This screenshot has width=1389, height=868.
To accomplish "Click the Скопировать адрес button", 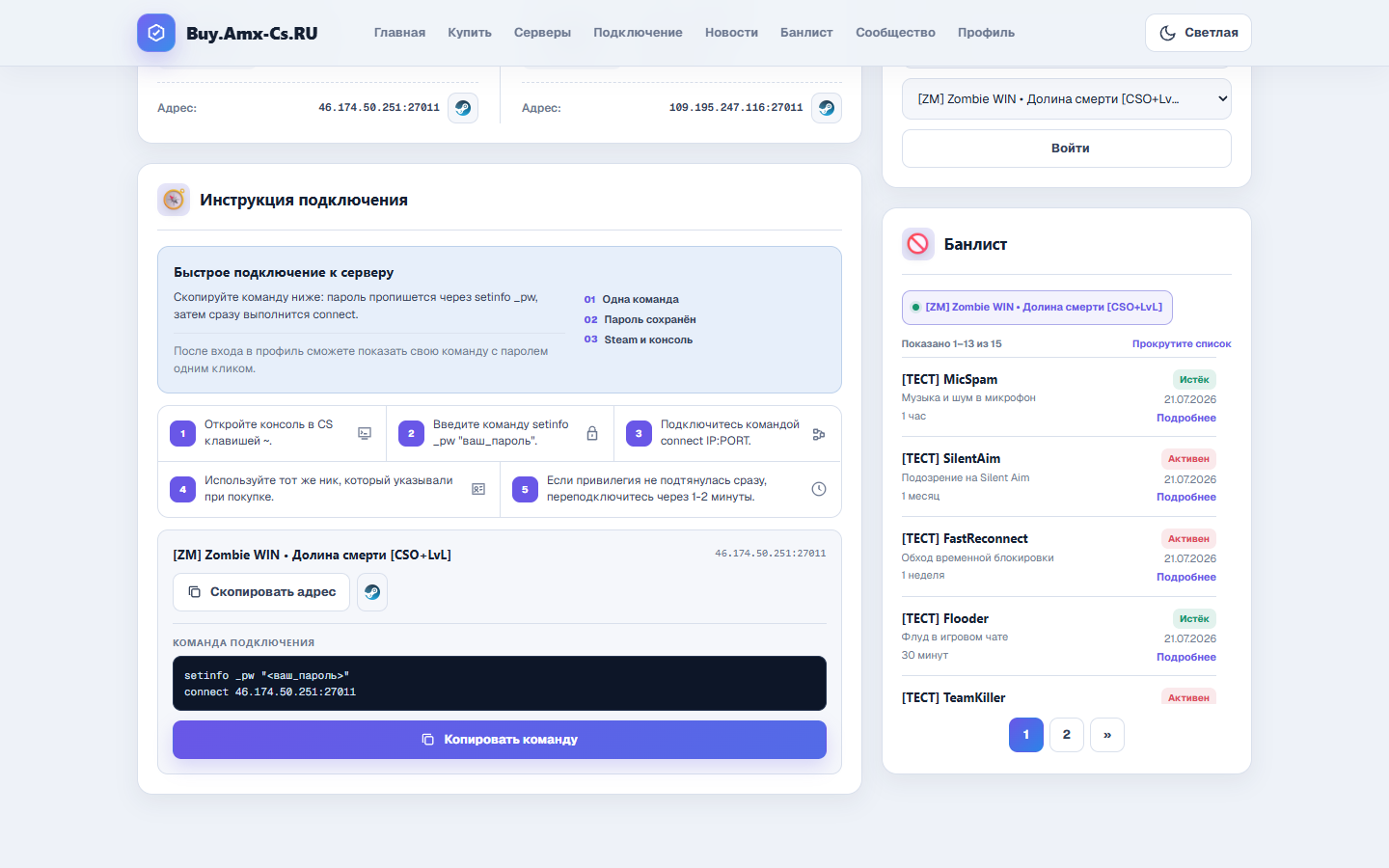I will [x=261, y=592].
